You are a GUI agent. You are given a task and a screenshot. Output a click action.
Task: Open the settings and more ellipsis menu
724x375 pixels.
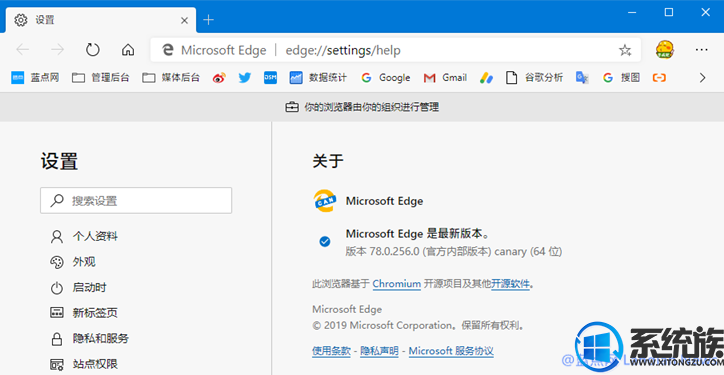point(701,50)
